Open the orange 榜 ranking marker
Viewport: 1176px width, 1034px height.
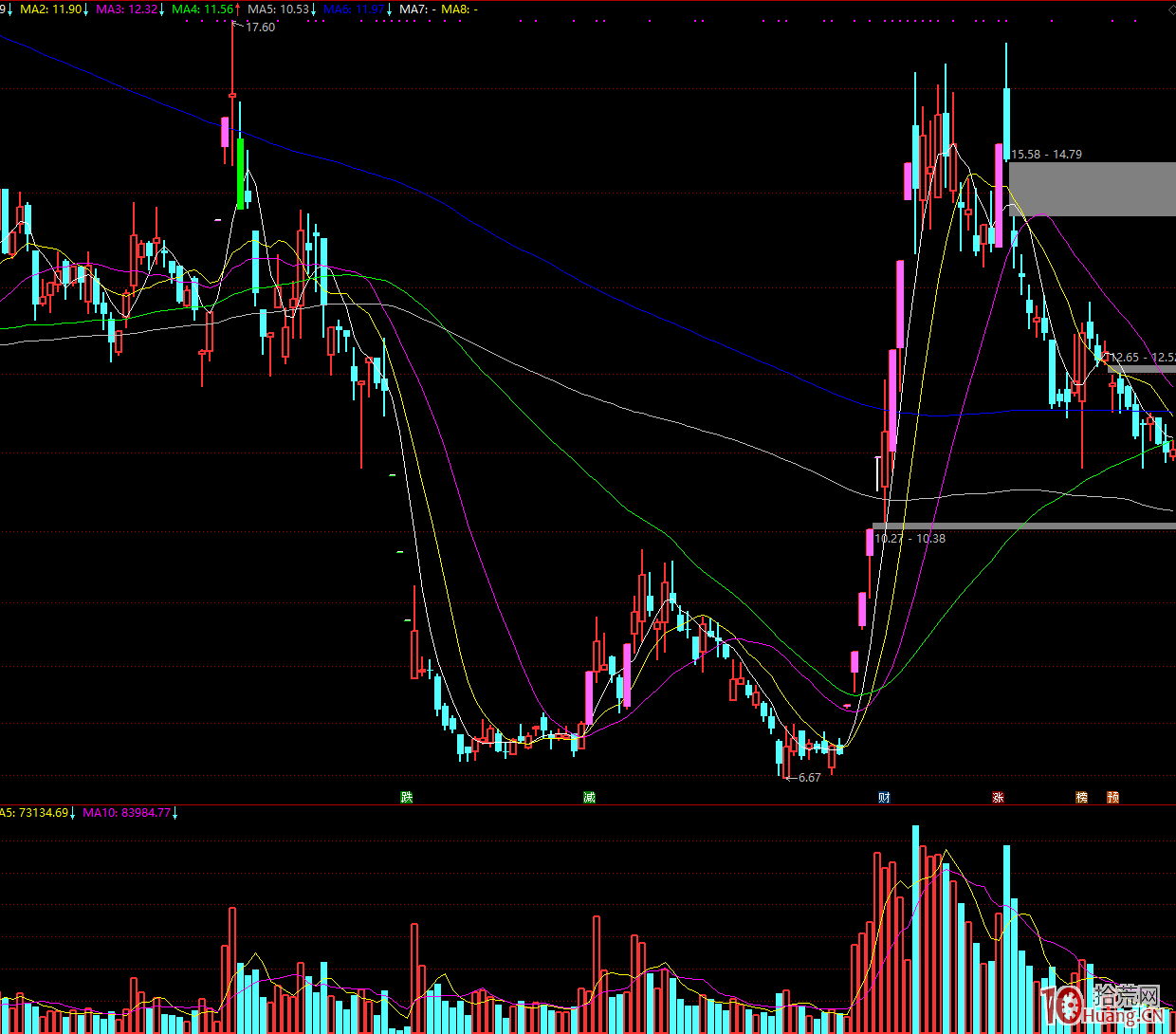tap(1081, 797)
